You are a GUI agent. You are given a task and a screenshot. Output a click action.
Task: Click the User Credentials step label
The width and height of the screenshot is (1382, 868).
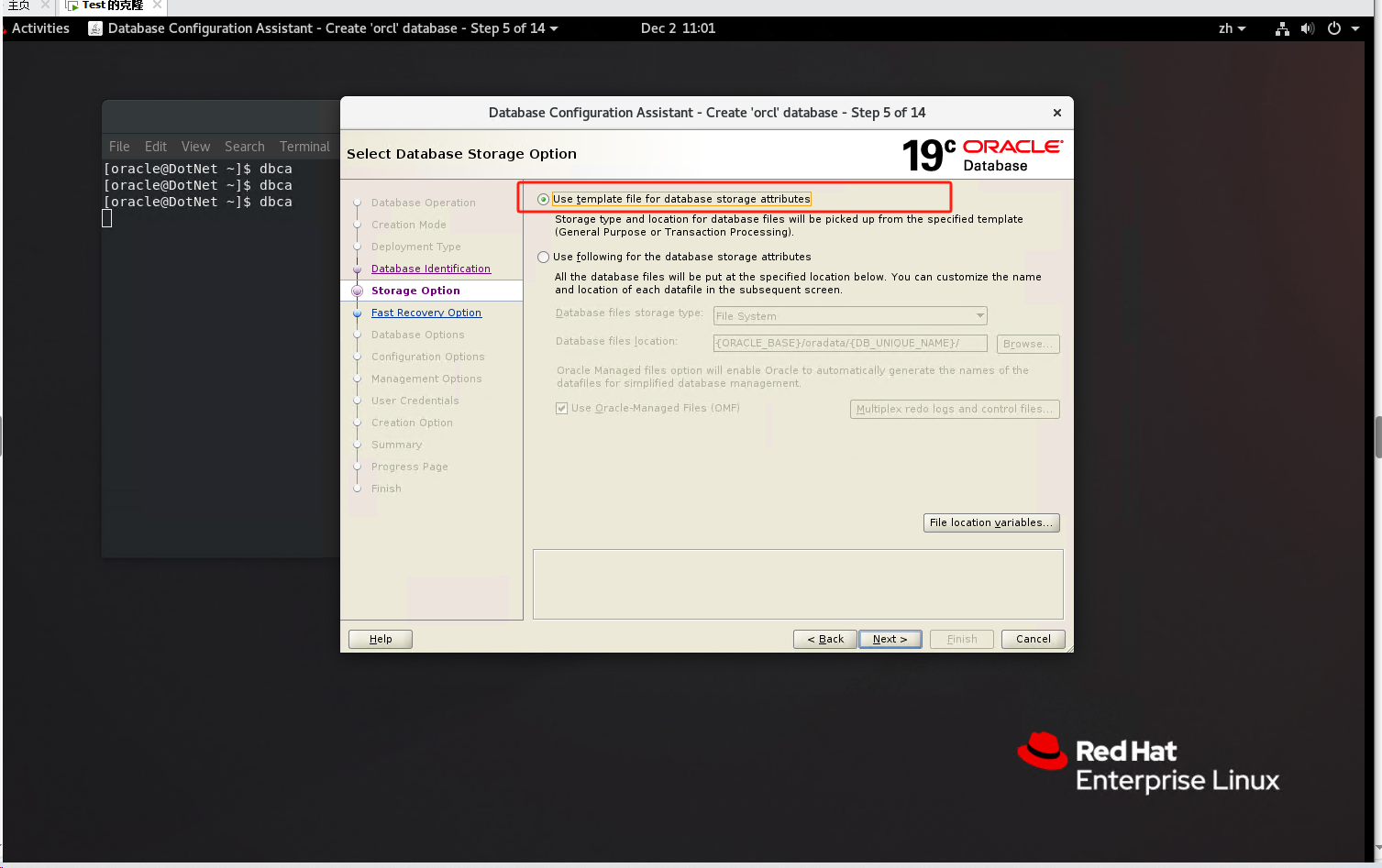click(415, 401)
